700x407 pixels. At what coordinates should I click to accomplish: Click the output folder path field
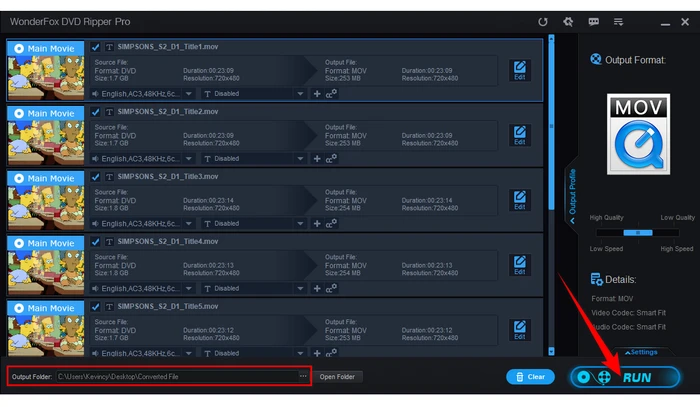point(178,376)
